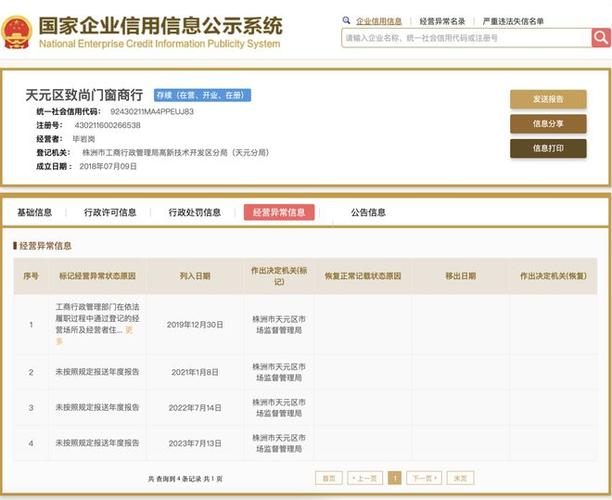Click the date 2022年7月14日 in row 3
The width and height of the screenshot is (612, 500).
click(195, 408)
